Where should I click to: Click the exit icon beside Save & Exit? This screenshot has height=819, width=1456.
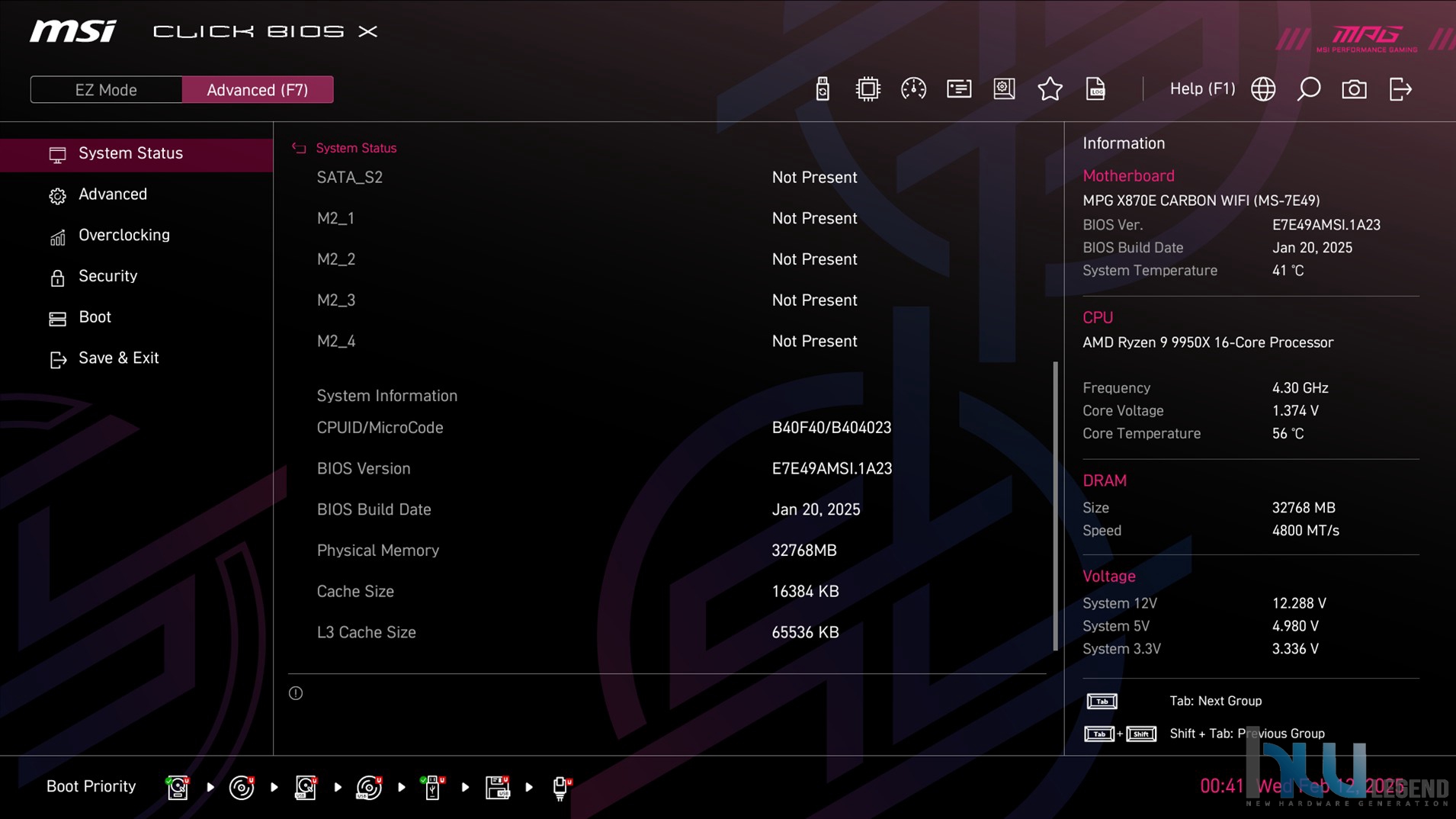(x=58, y=360)
